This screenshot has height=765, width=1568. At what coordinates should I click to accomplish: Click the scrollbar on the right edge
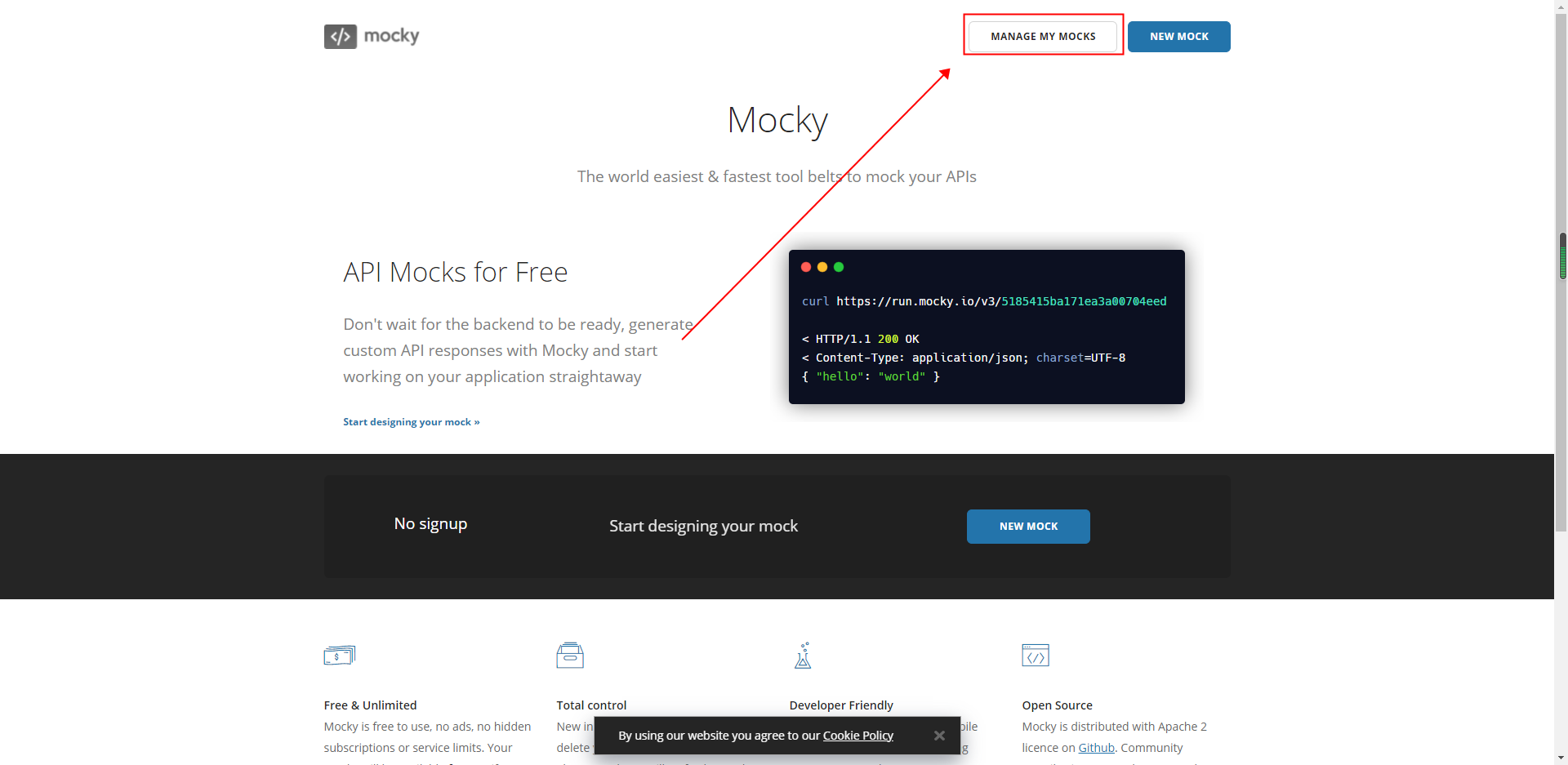click(x=1562, y=256)
